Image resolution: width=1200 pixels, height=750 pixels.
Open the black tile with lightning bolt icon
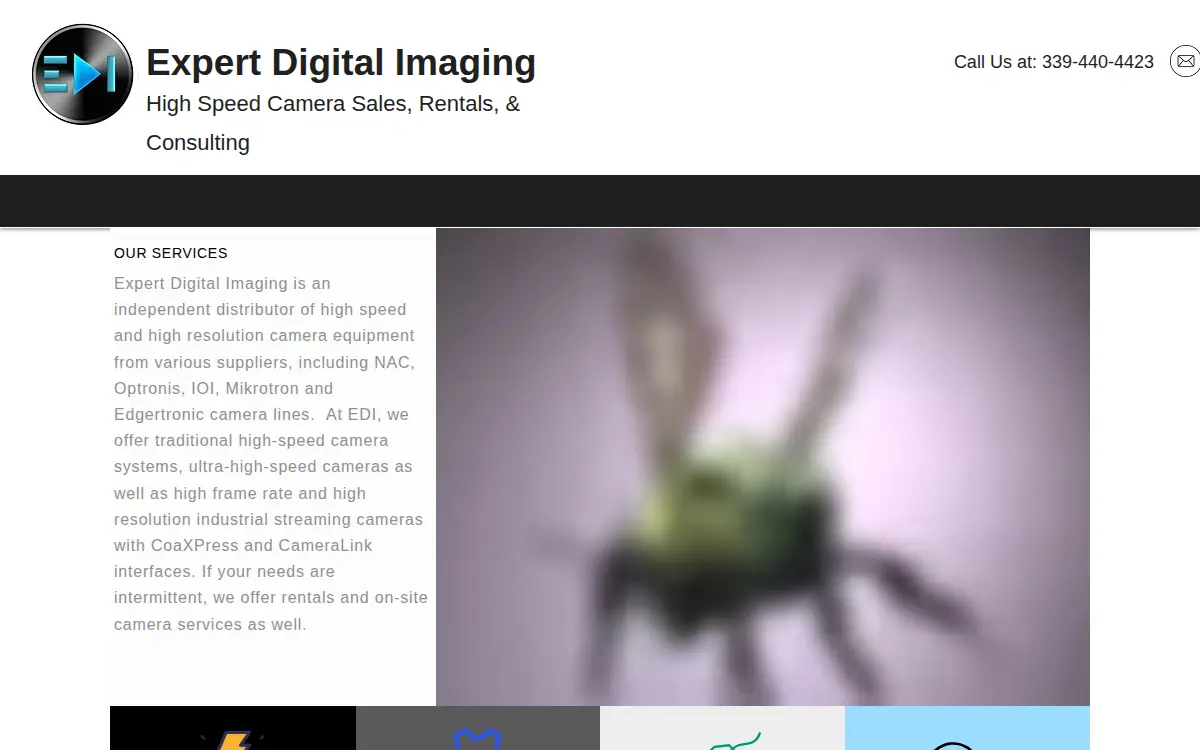233,728
